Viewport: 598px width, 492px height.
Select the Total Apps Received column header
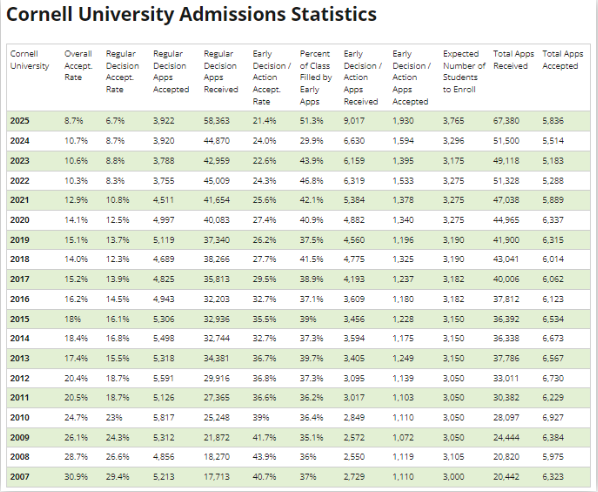pos(513,59)
